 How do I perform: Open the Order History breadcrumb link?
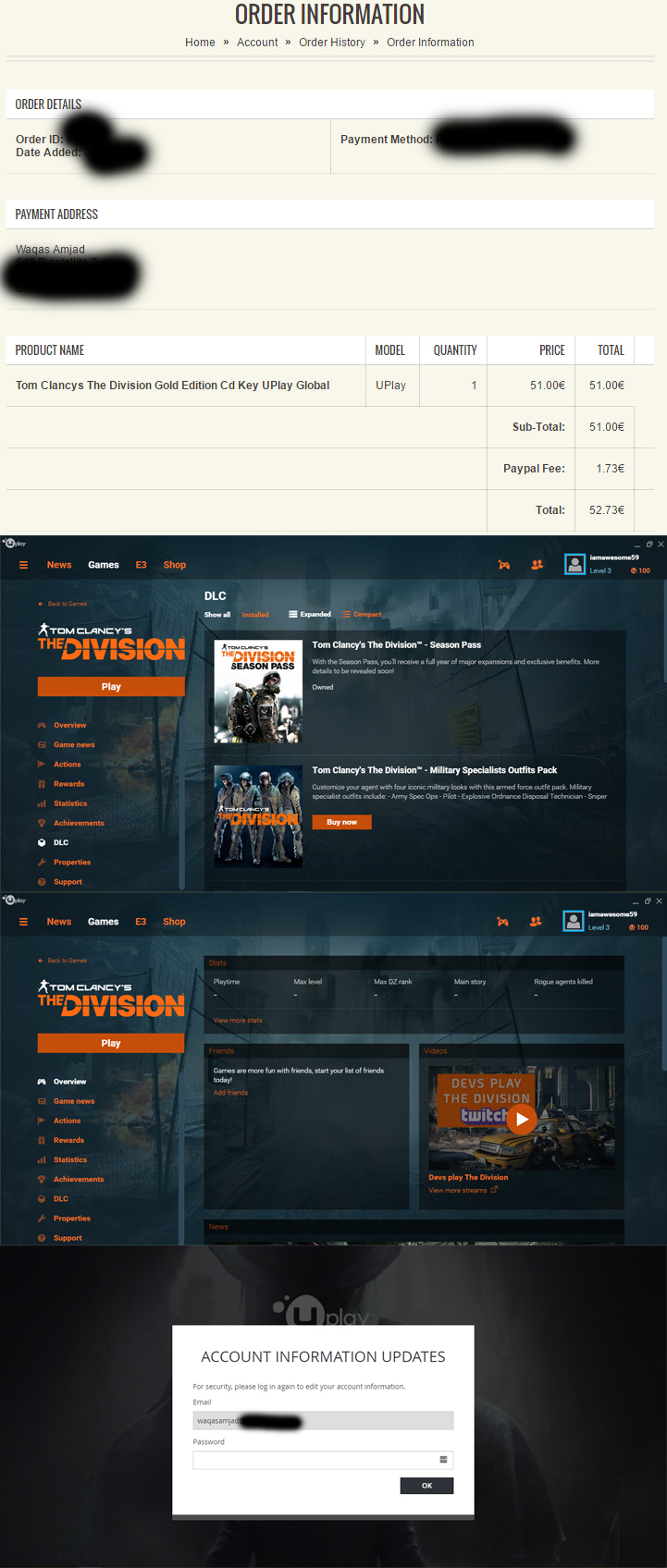[331, 43]
